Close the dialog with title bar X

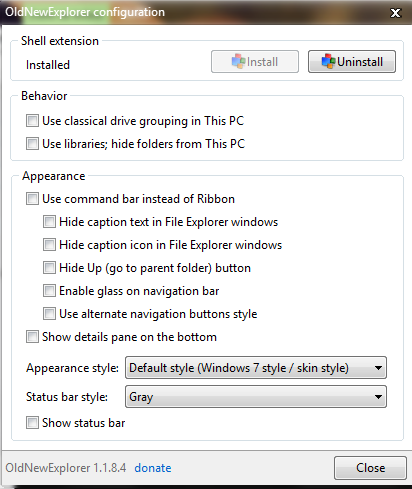coord(395,13)
